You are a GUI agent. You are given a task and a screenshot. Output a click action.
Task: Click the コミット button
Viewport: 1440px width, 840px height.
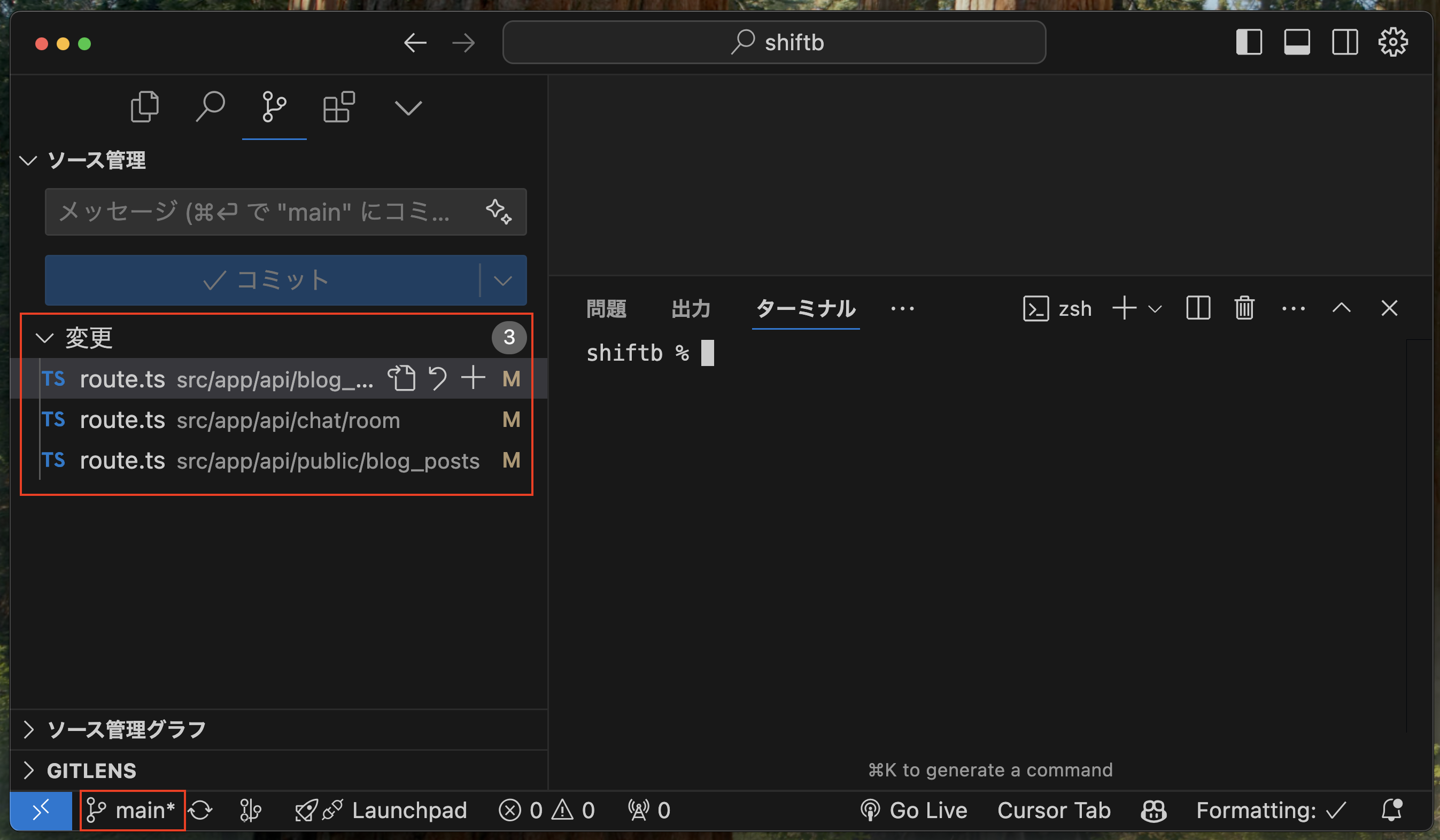(x=263, y=281)
